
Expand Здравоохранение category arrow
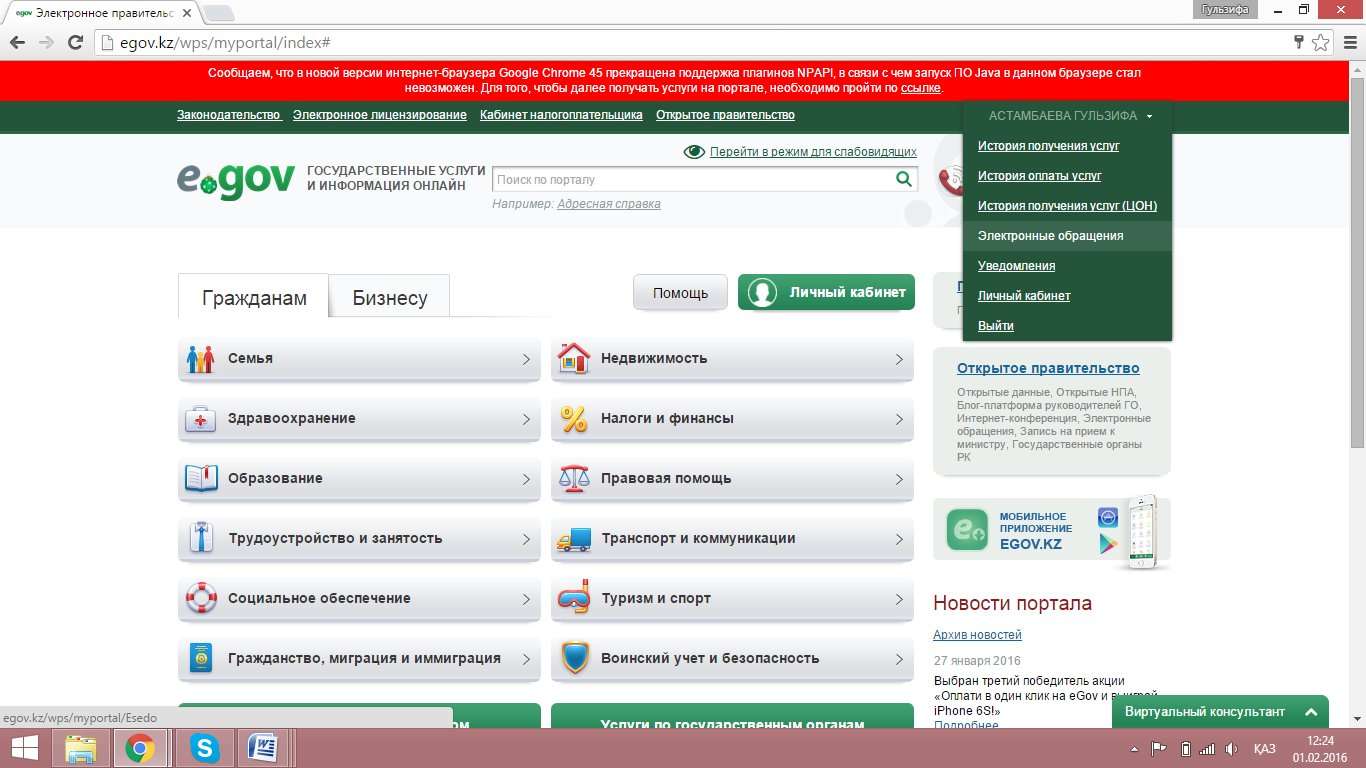526,419
